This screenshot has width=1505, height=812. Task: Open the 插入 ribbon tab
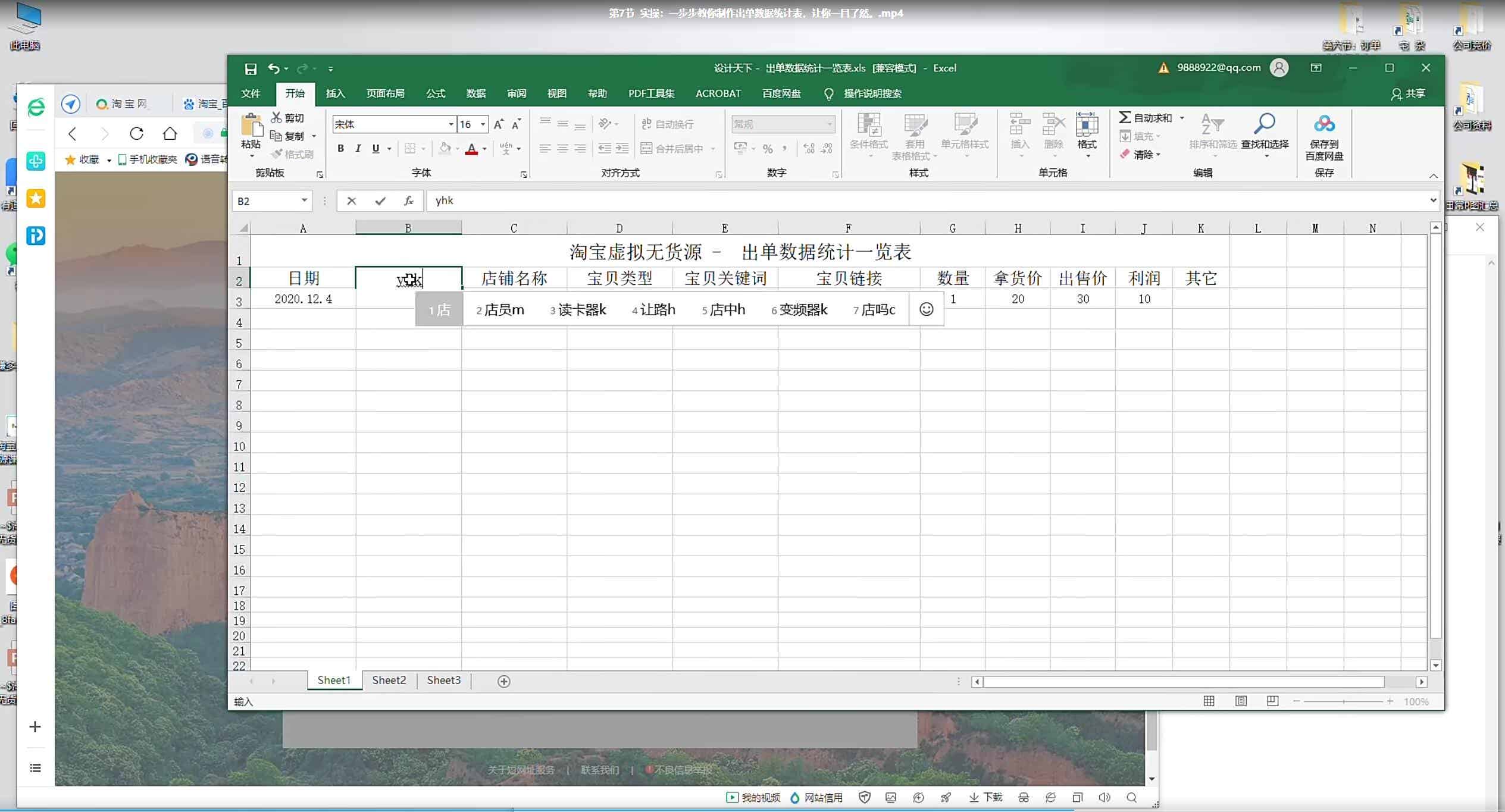click(335, 93)
